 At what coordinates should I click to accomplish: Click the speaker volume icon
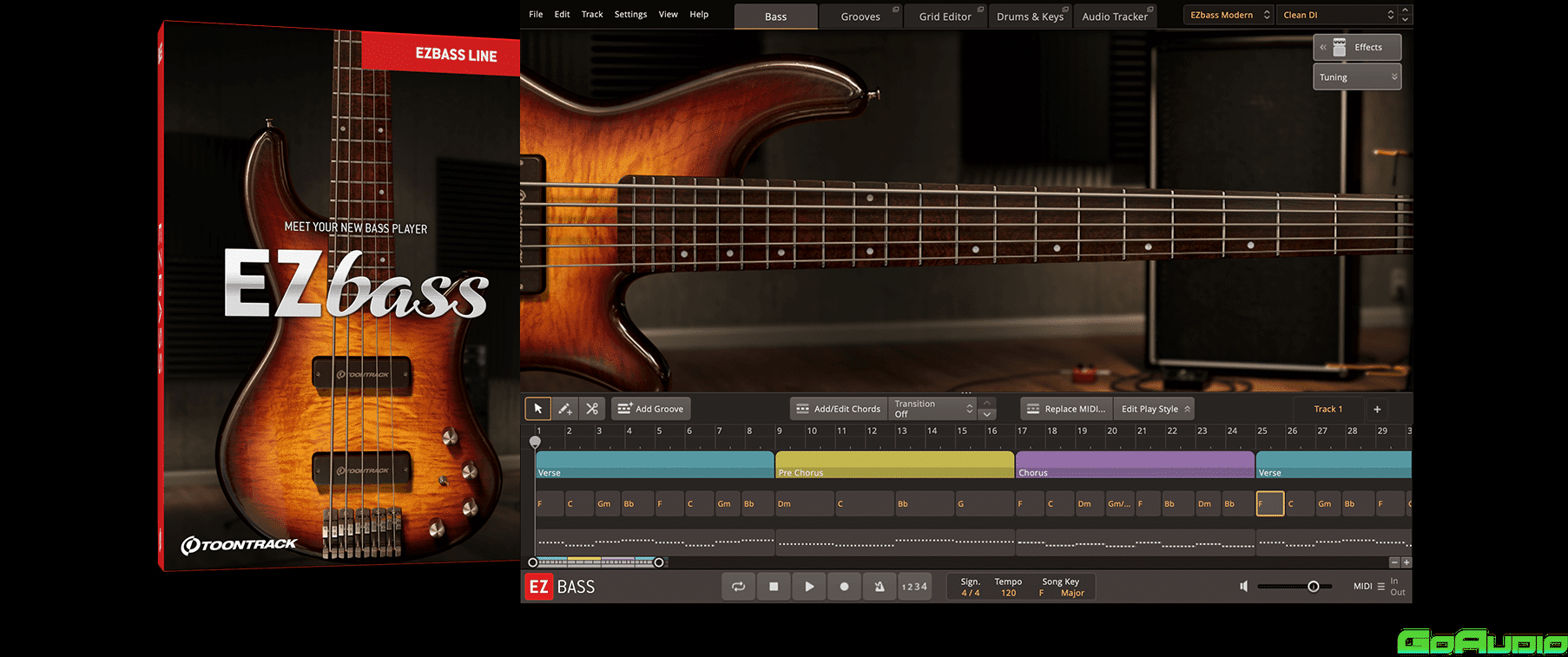pos(1243,587)
